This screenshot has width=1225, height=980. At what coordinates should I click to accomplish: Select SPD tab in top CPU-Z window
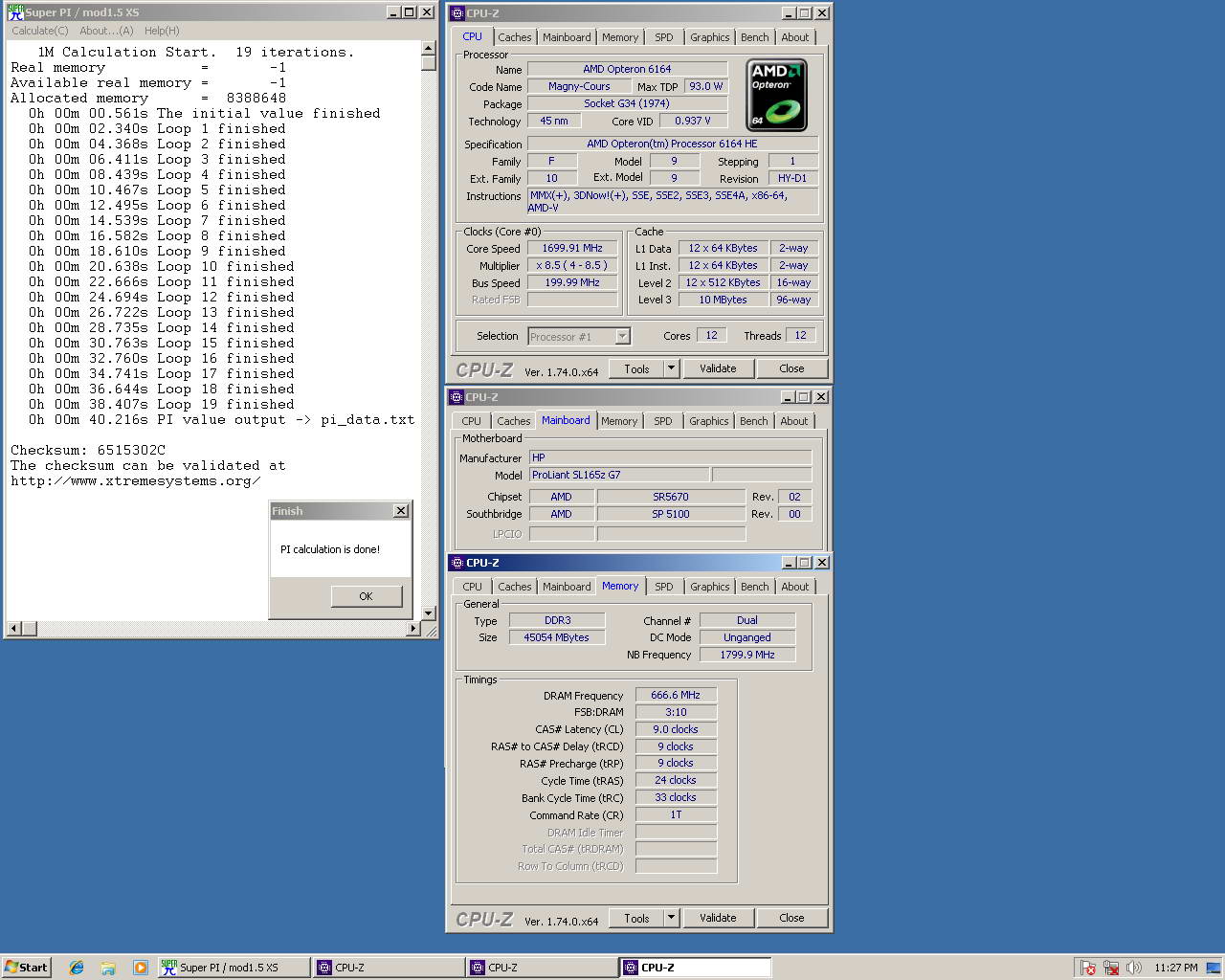point(664,37)
